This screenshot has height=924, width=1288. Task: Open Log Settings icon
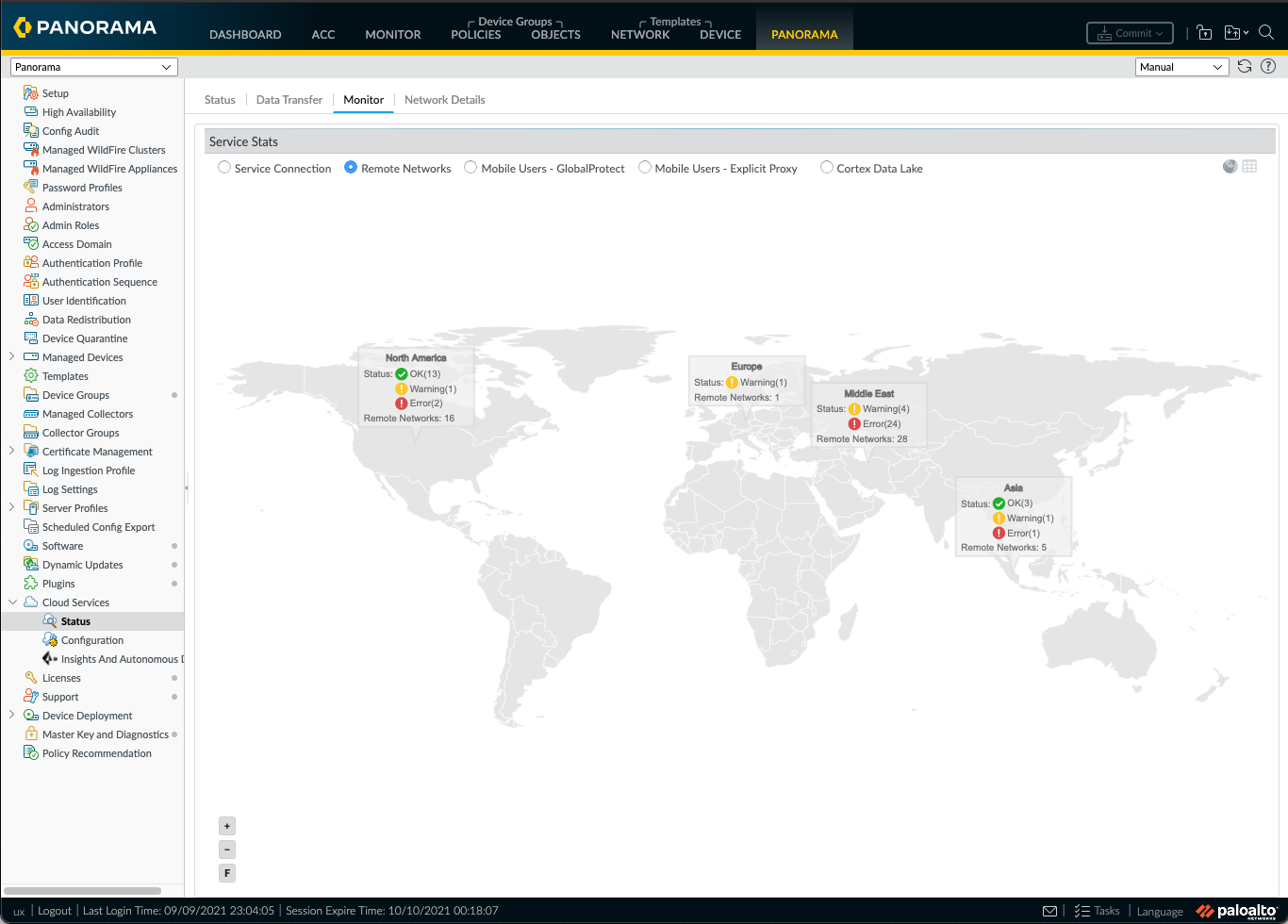(31, 489)
